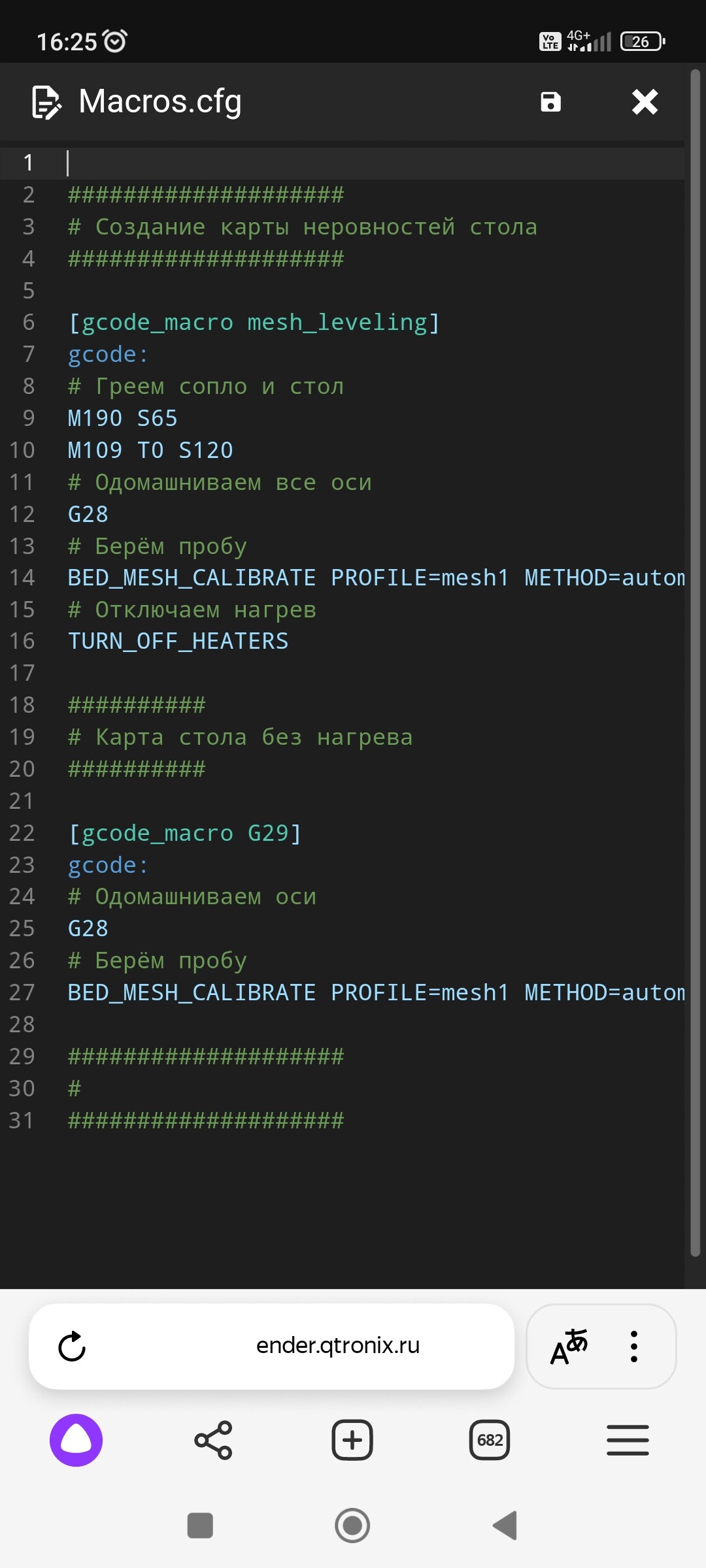Share the current page
The height and width of the screenshot is (1568, 706).
click(x=213, y=1440)
